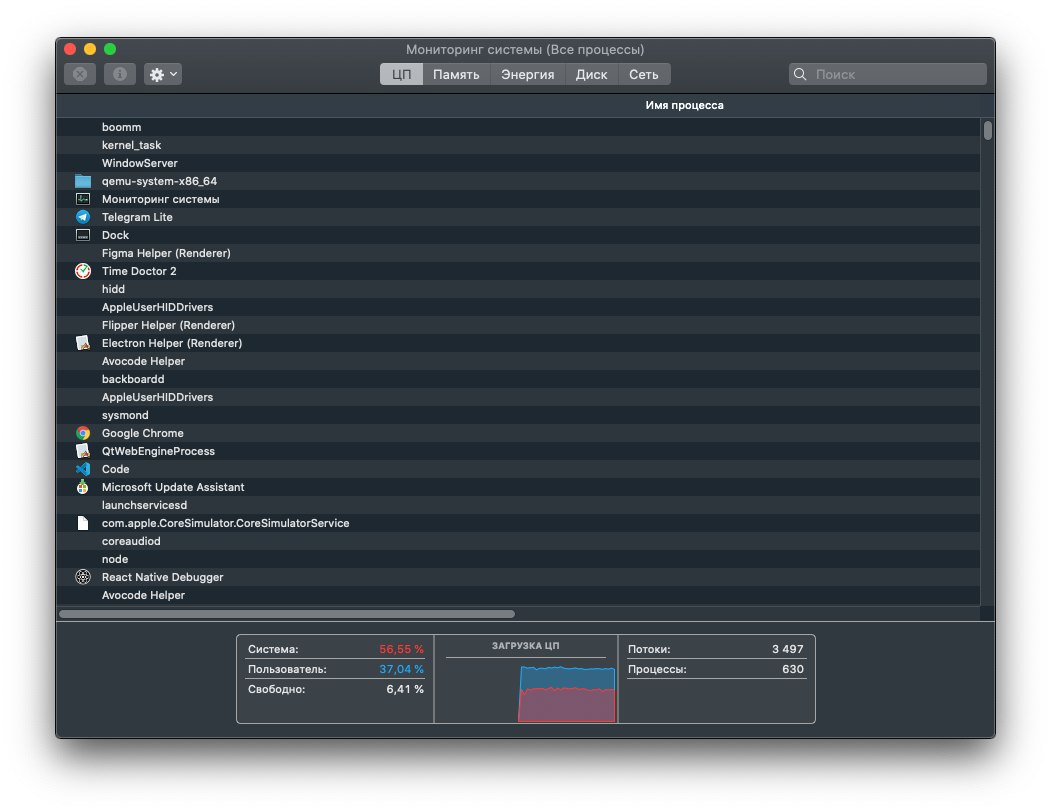Click the Code (VS Code) icon
Screen dimensions: 1051x812
point(82,469)
